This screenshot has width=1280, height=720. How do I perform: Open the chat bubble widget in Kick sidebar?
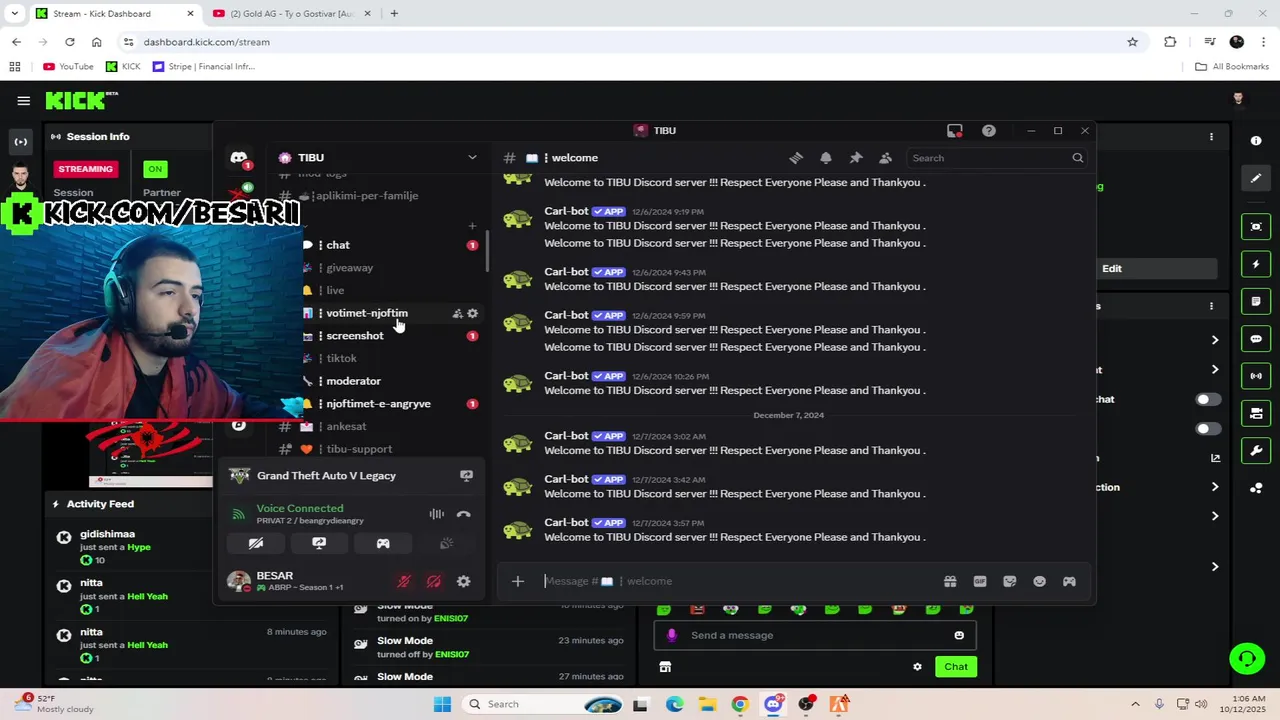coord(1256,339)
